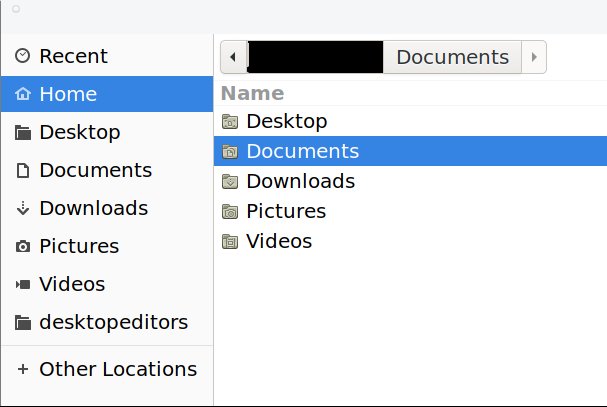Open Pictures in the sidebar
607x407 pixels.
click(107, 246)
